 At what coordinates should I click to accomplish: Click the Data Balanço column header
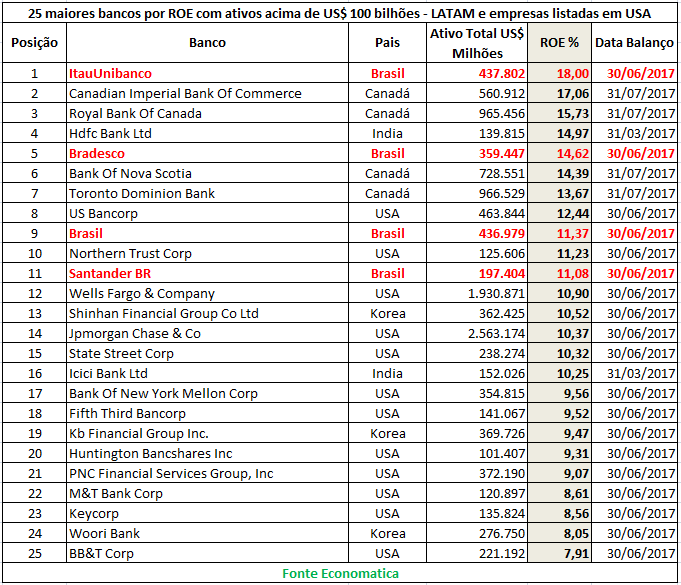[635, 43]
